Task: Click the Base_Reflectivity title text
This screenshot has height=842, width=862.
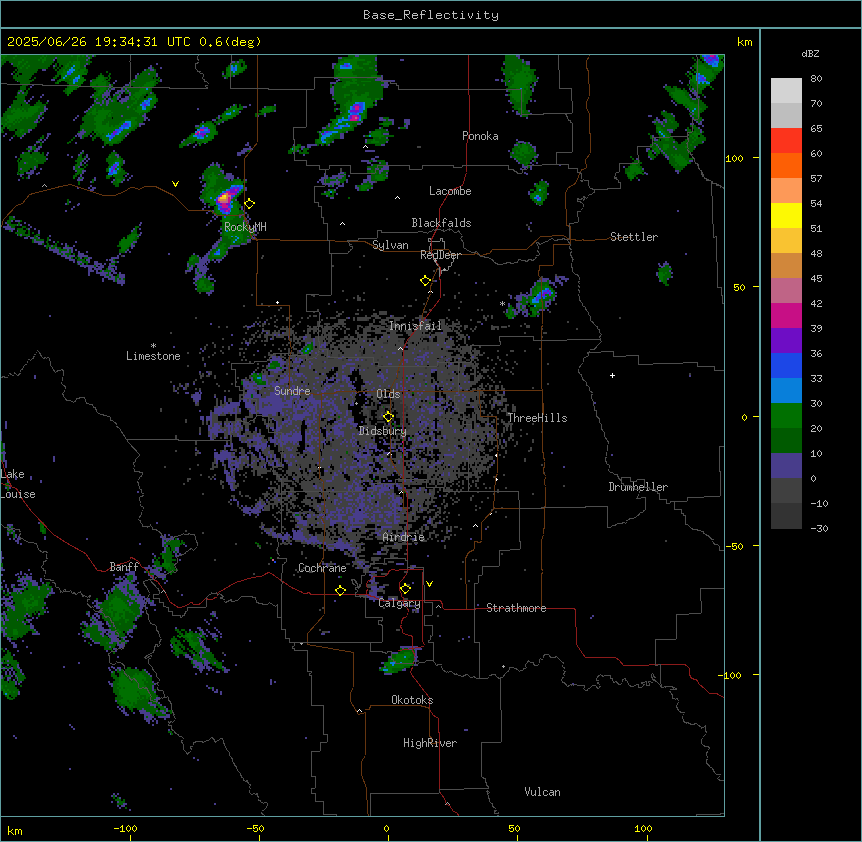Action: click(431, 15)
